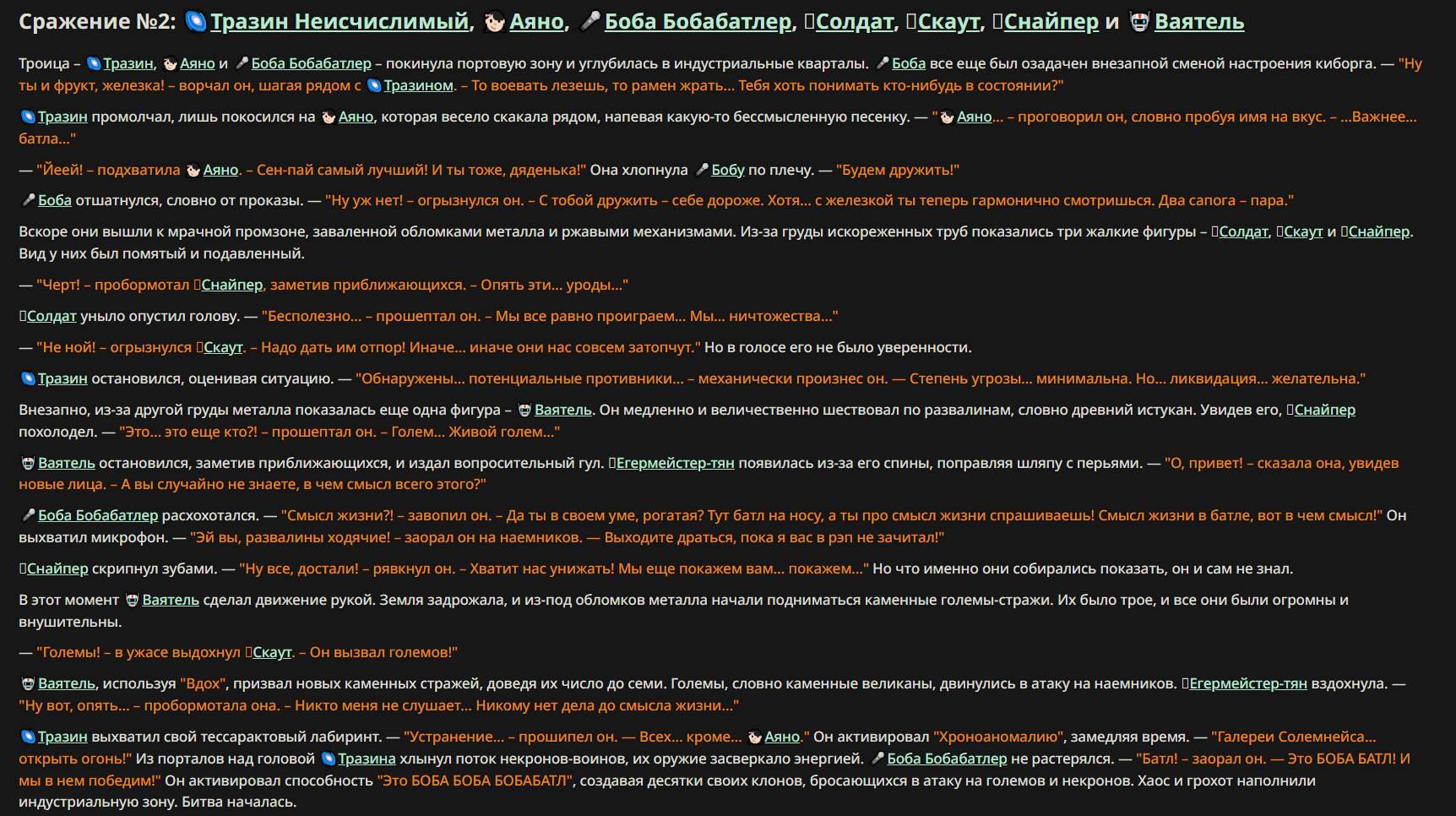Click Тразин icon before 'Тразин промолчал'
This screenshot has width=1456, height=816.
28,117
